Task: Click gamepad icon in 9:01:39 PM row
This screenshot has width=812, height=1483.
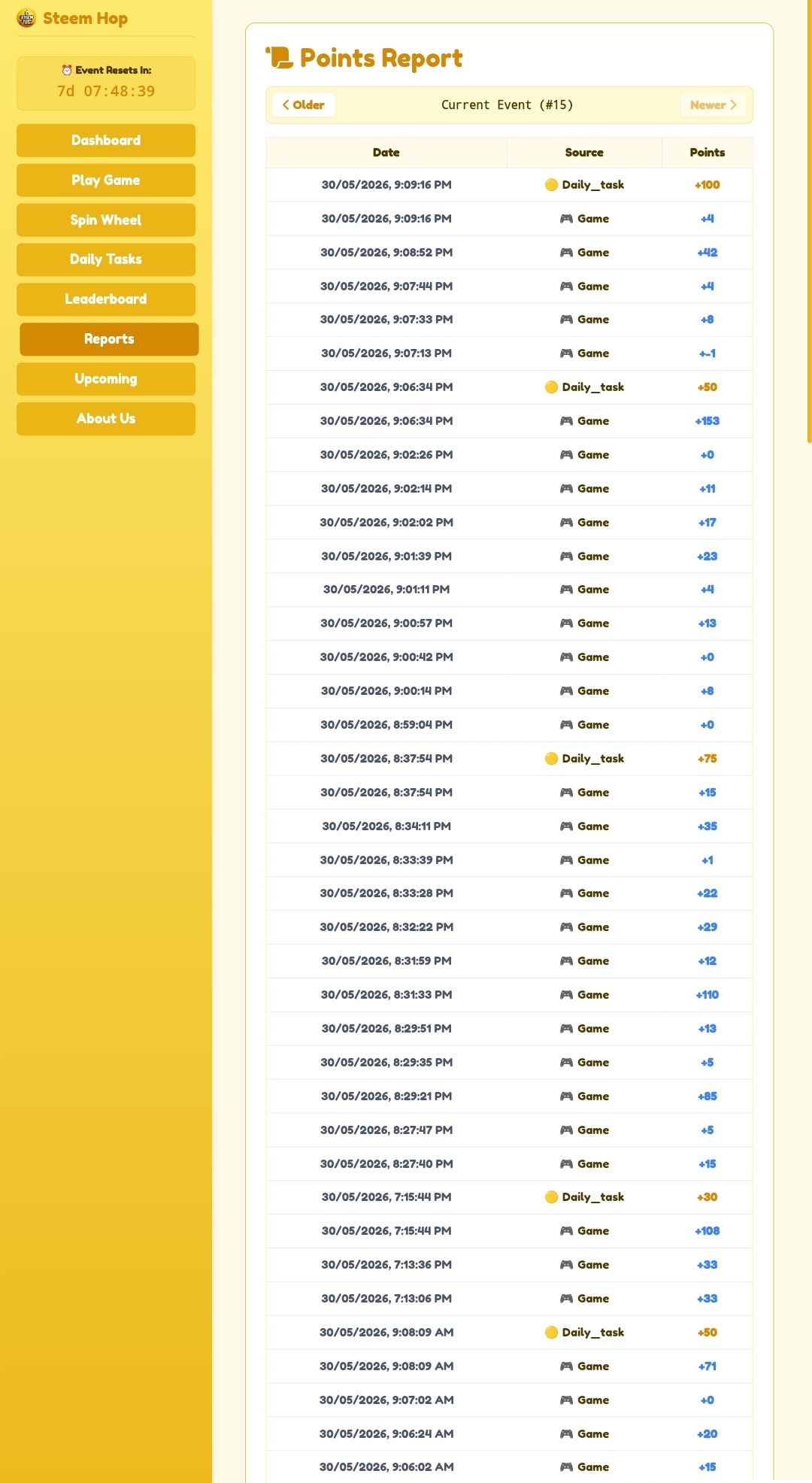Action: click(x=566, y=557)
